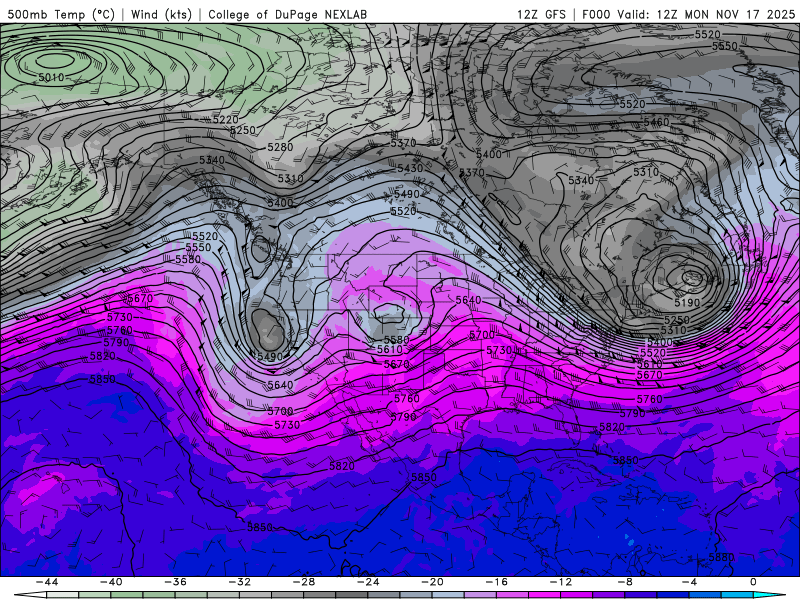Click the -44 color bar tick label
This screenshot has width=800, height=600.
[x=47, y=582]
